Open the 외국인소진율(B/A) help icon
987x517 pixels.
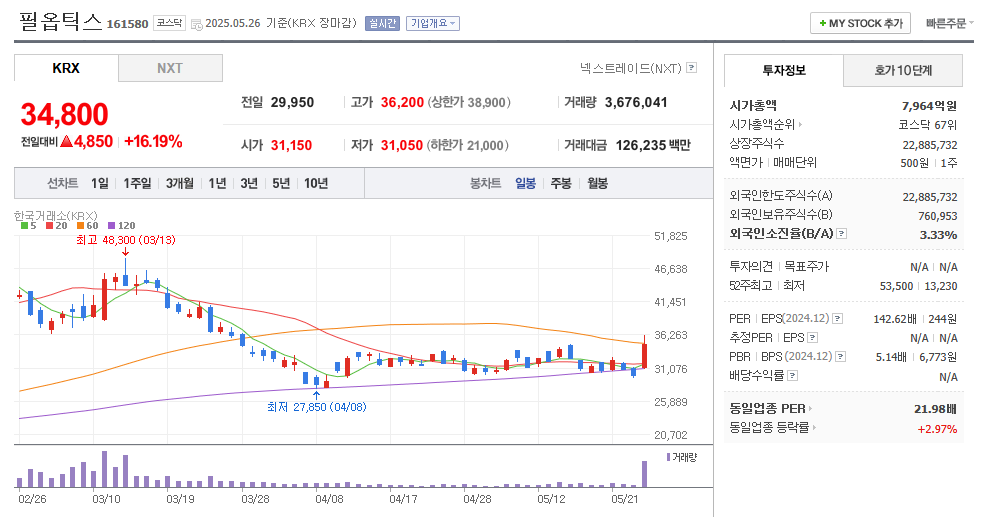pos(842,234)
